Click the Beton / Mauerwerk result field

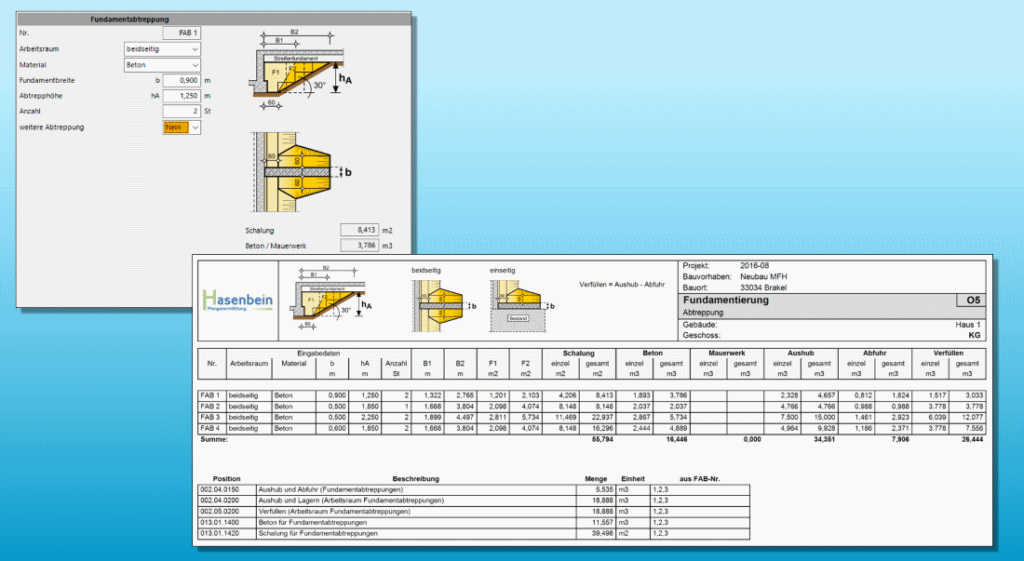click(x=363, y=244)
